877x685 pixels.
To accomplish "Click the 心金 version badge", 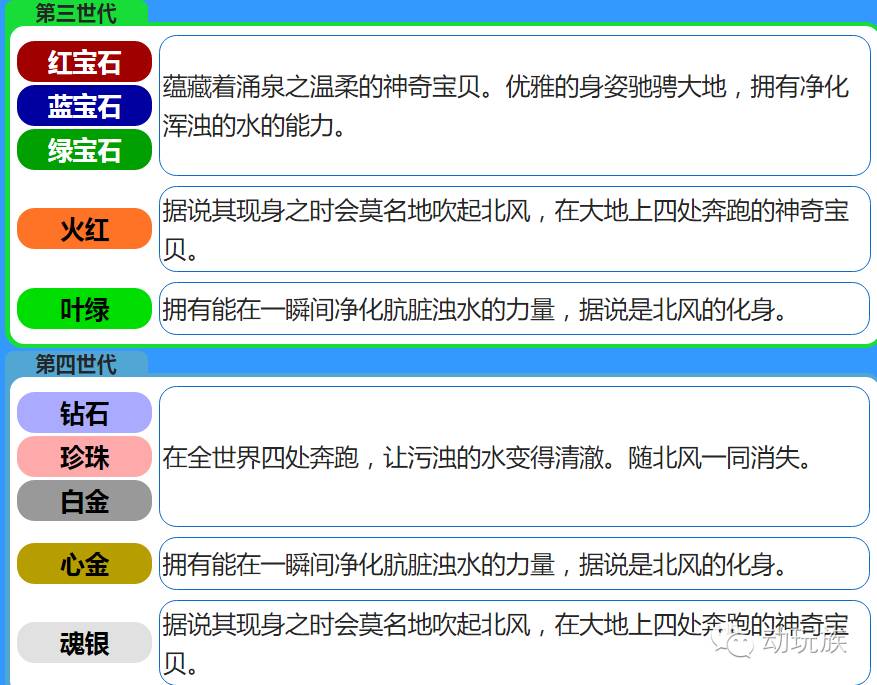I will (x=83, y=564).
